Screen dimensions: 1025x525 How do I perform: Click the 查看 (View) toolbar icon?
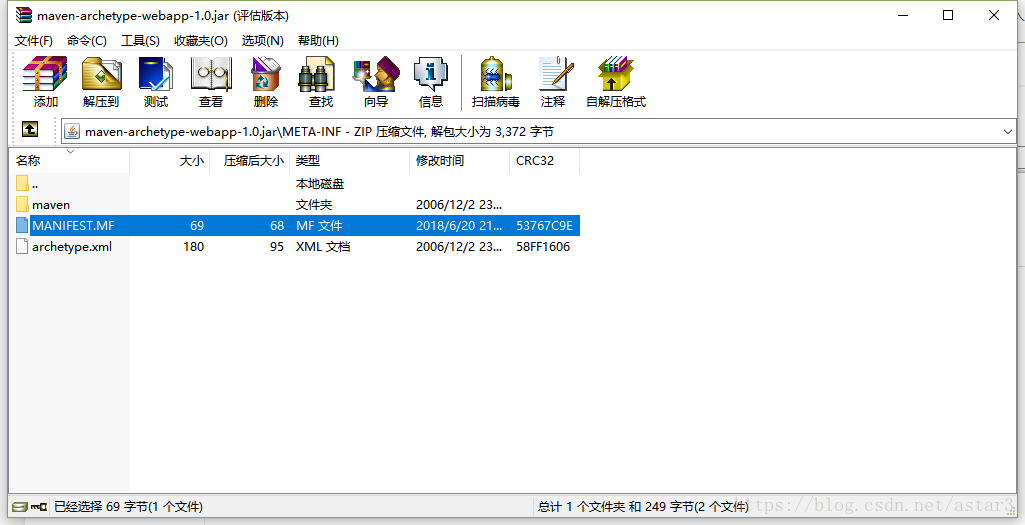210,74
